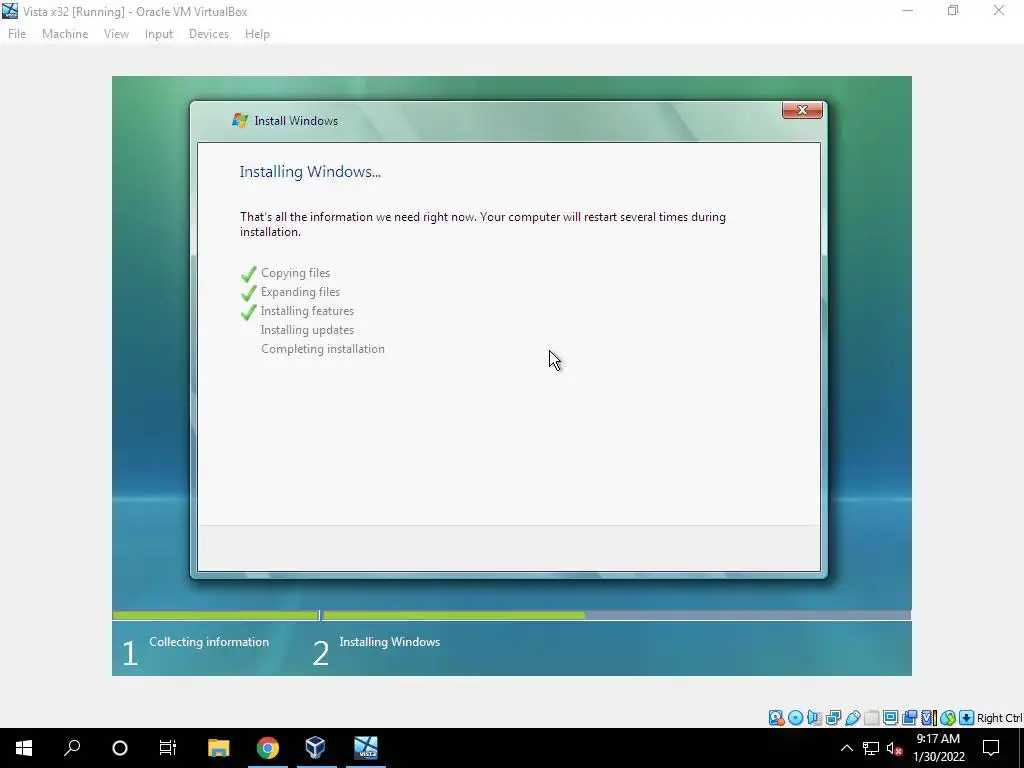
Task: Minimize the VirtualBox window
Action: tap(908, 11)
